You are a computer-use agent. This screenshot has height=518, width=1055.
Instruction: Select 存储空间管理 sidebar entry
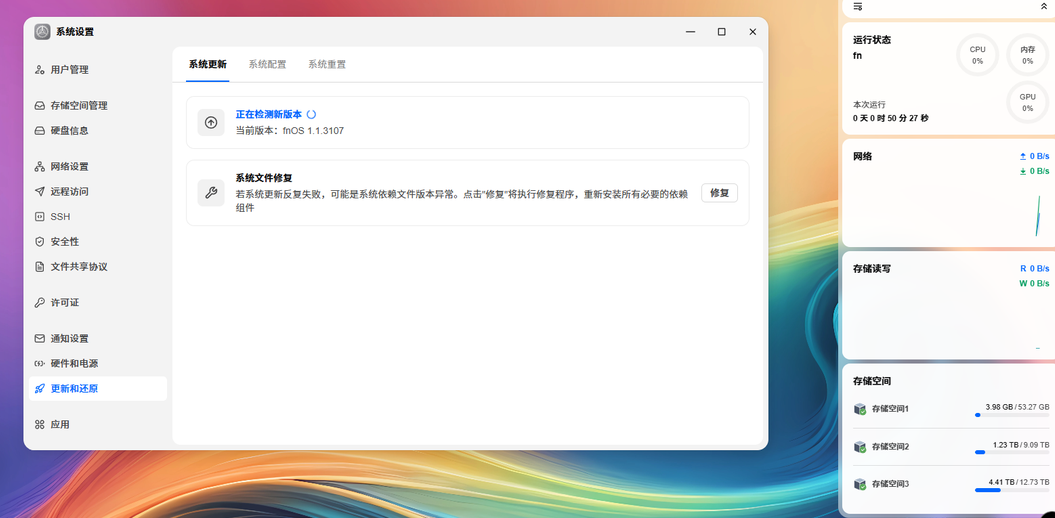[x=98, y=106]
